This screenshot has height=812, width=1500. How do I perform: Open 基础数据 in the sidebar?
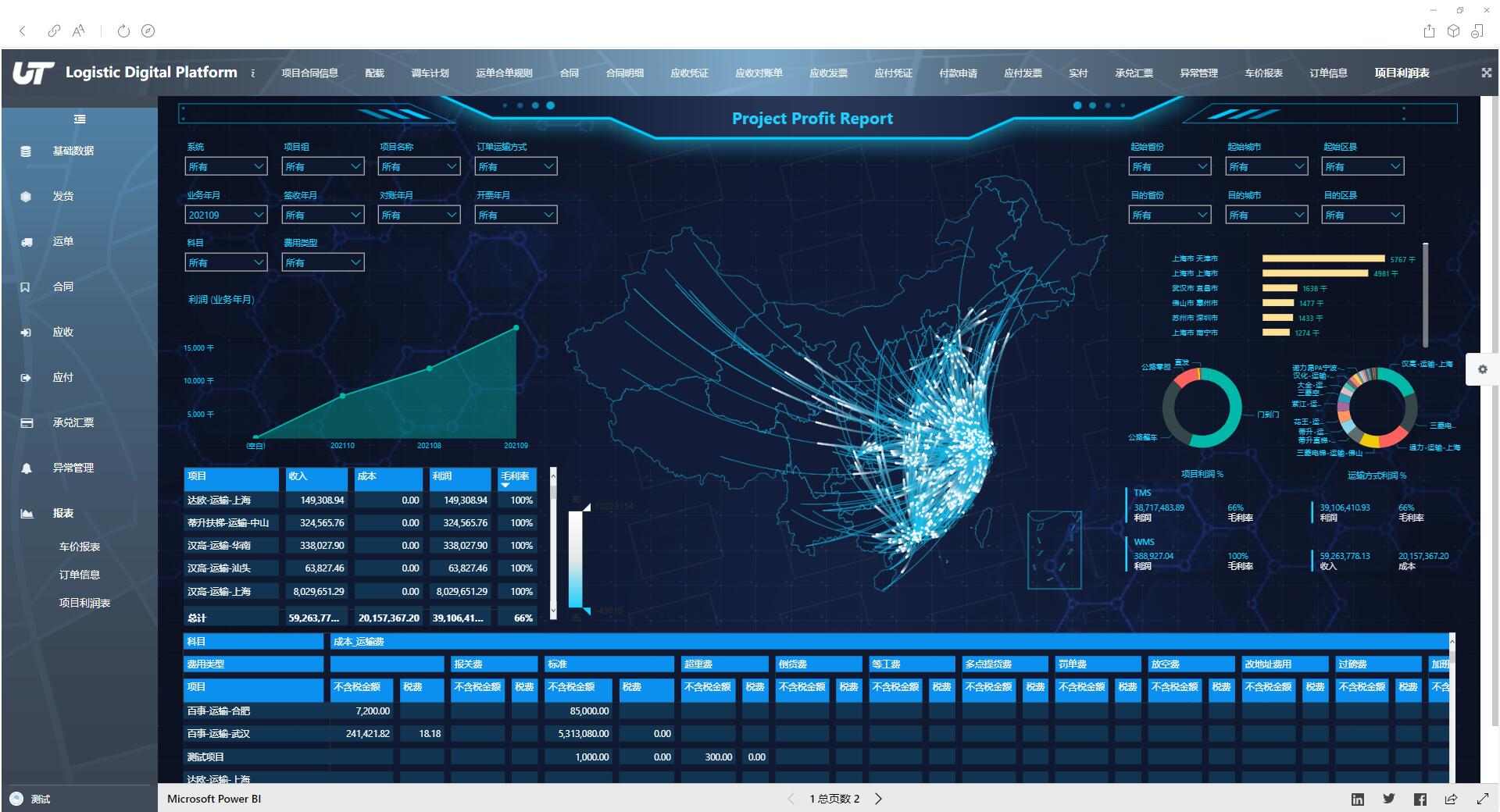[x=73, y=151]
